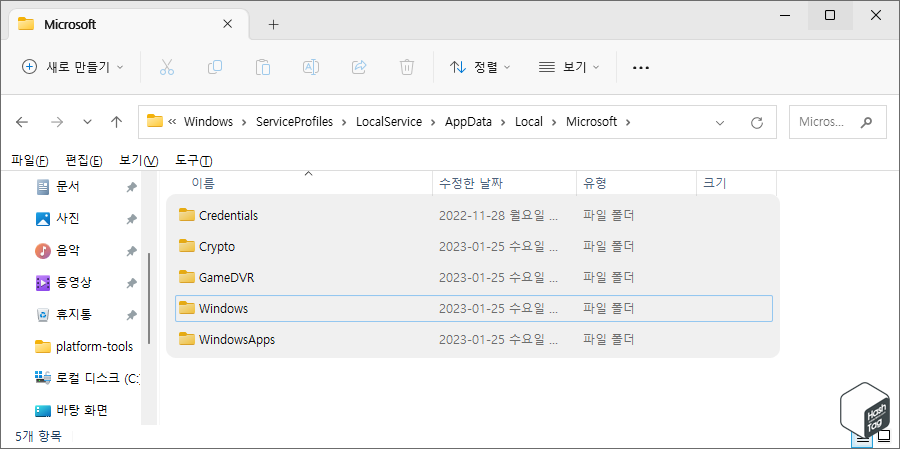900x449 pixels.
Task: Unpin 사진 using its pin icon
Action: coord(131,219)
